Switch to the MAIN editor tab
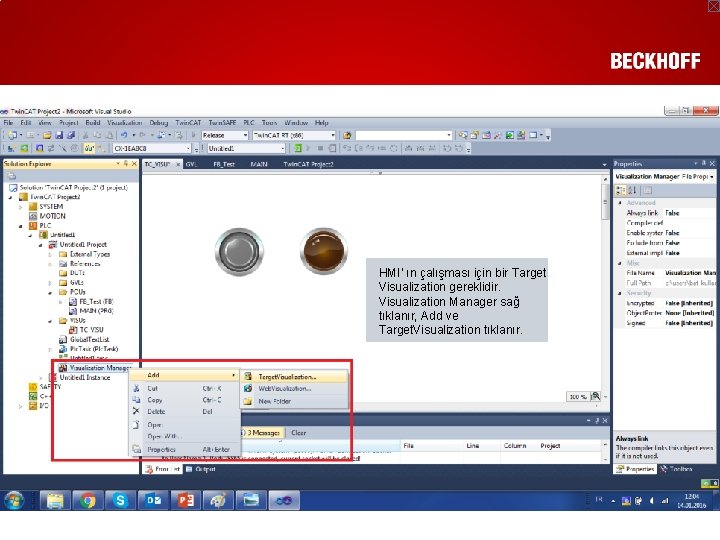720x540 pixels. pyautogui.click(x=259, y=164)
